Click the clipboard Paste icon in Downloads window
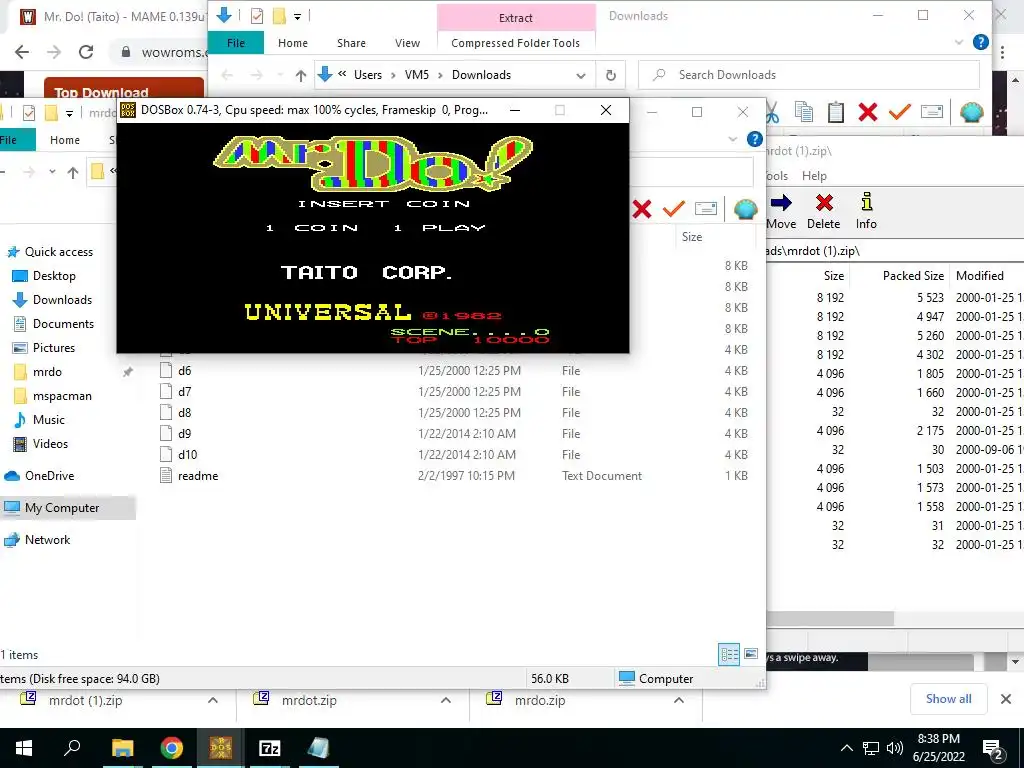1024x768 pixels. click(x=835, y=112)
